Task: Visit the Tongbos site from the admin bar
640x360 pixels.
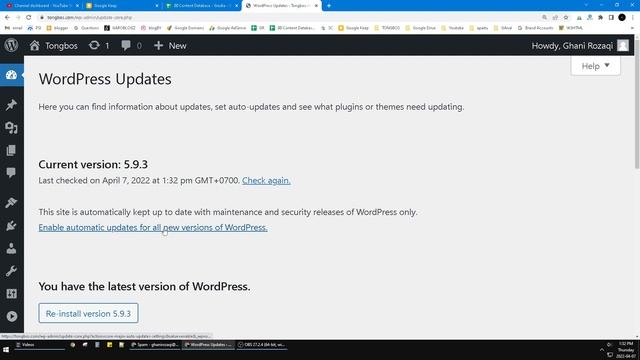Action: 53,45
